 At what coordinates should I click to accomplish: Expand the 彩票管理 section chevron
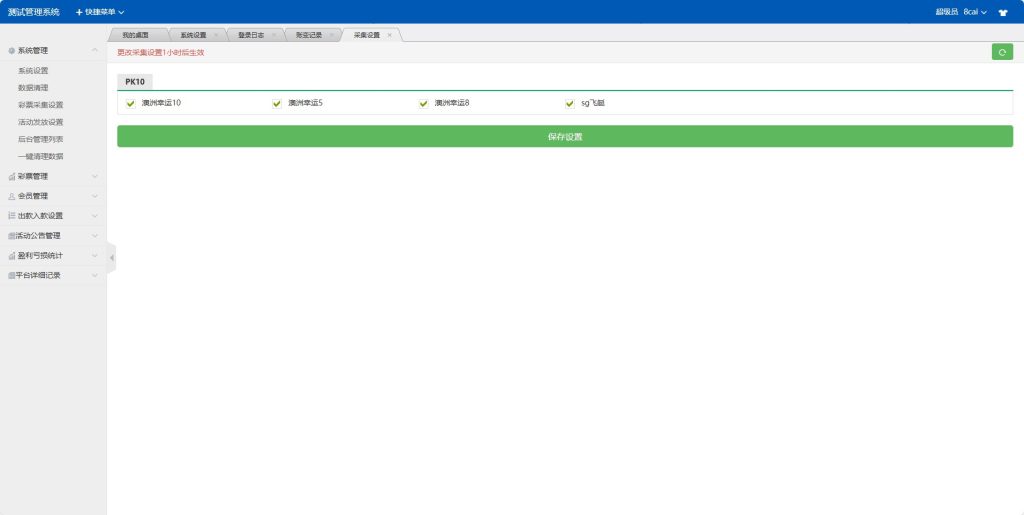click(x=95, y=176)
